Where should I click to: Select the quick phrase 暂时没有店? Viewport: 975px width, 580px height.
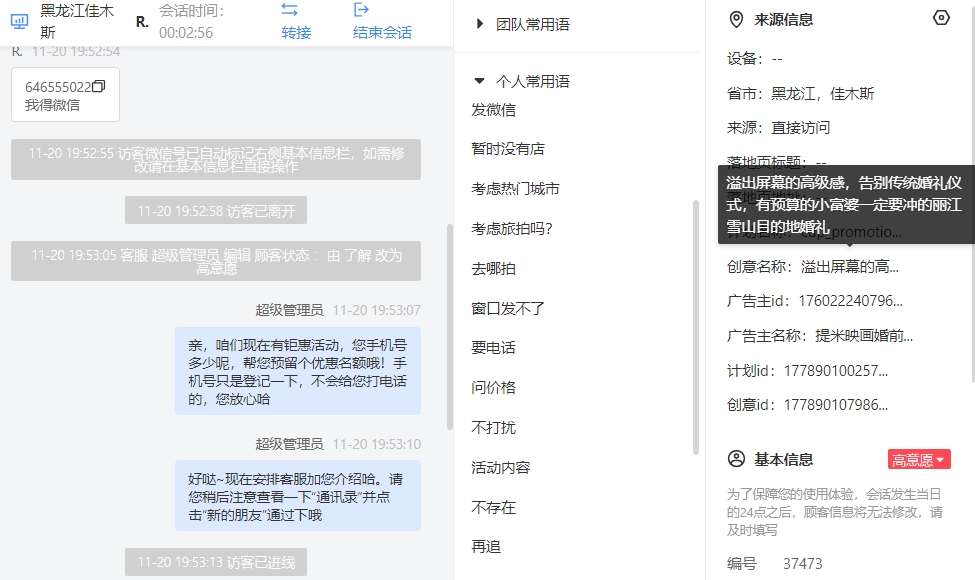(508, 149)
